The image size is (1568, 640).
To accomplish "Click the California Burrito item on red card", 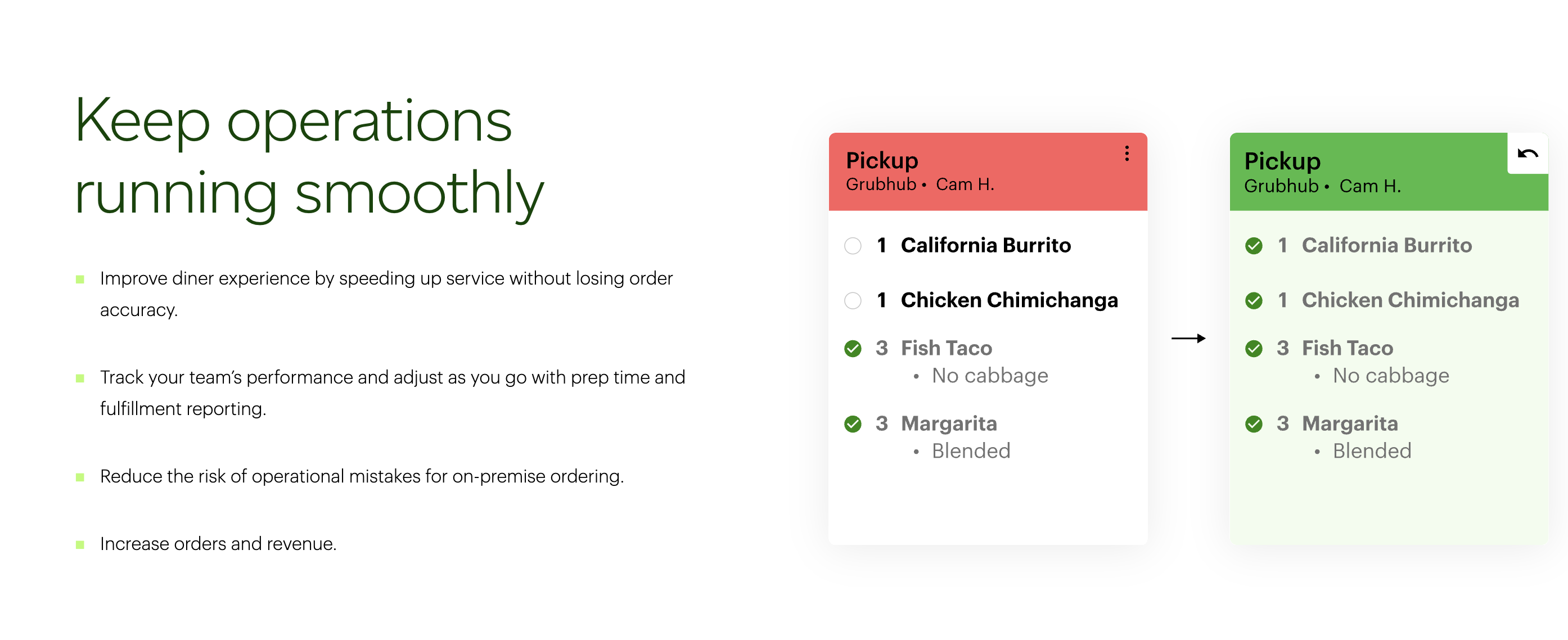I will click(x=985, y=245).
